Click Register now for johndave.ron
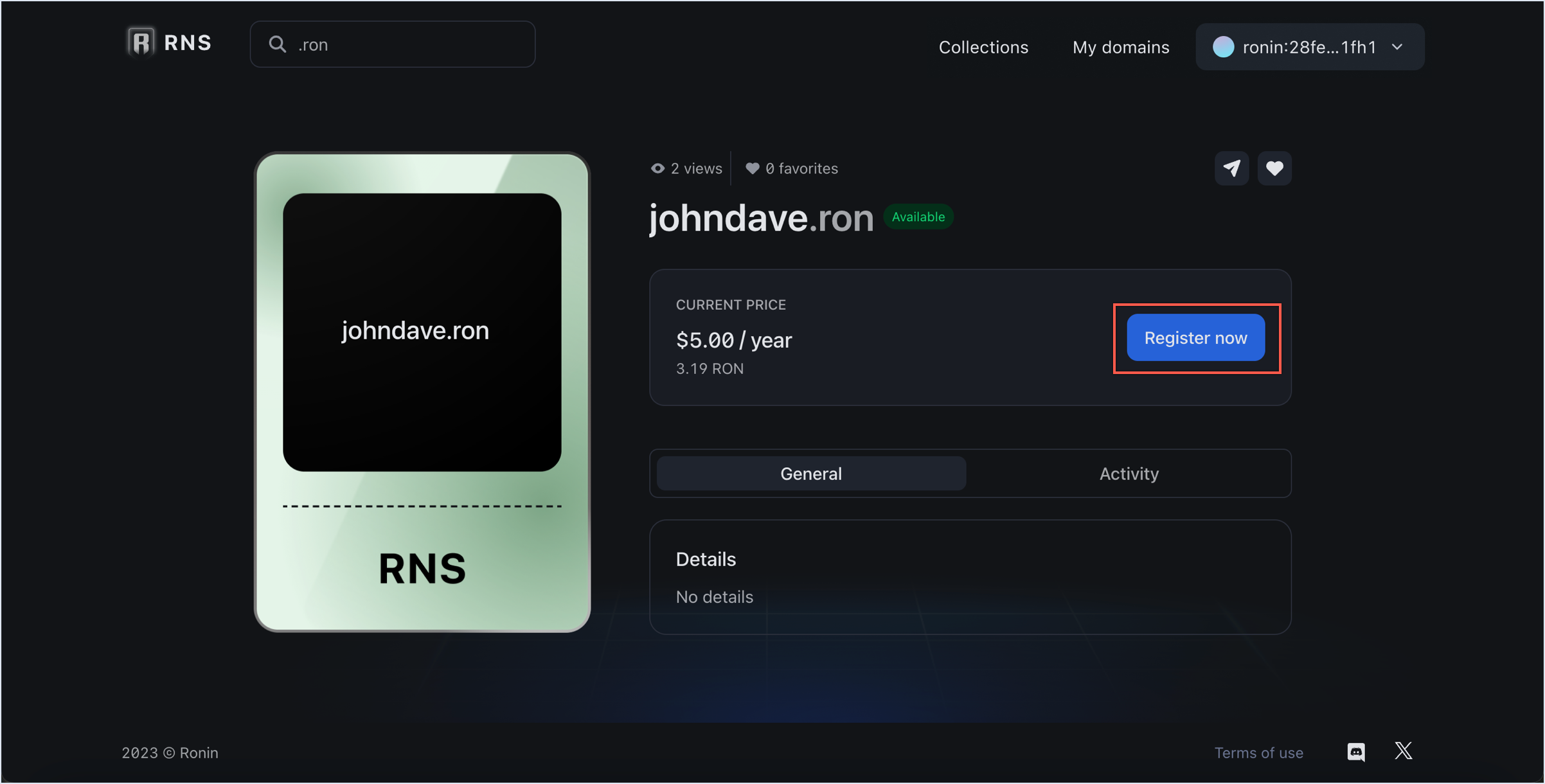 pos(1195,337)
